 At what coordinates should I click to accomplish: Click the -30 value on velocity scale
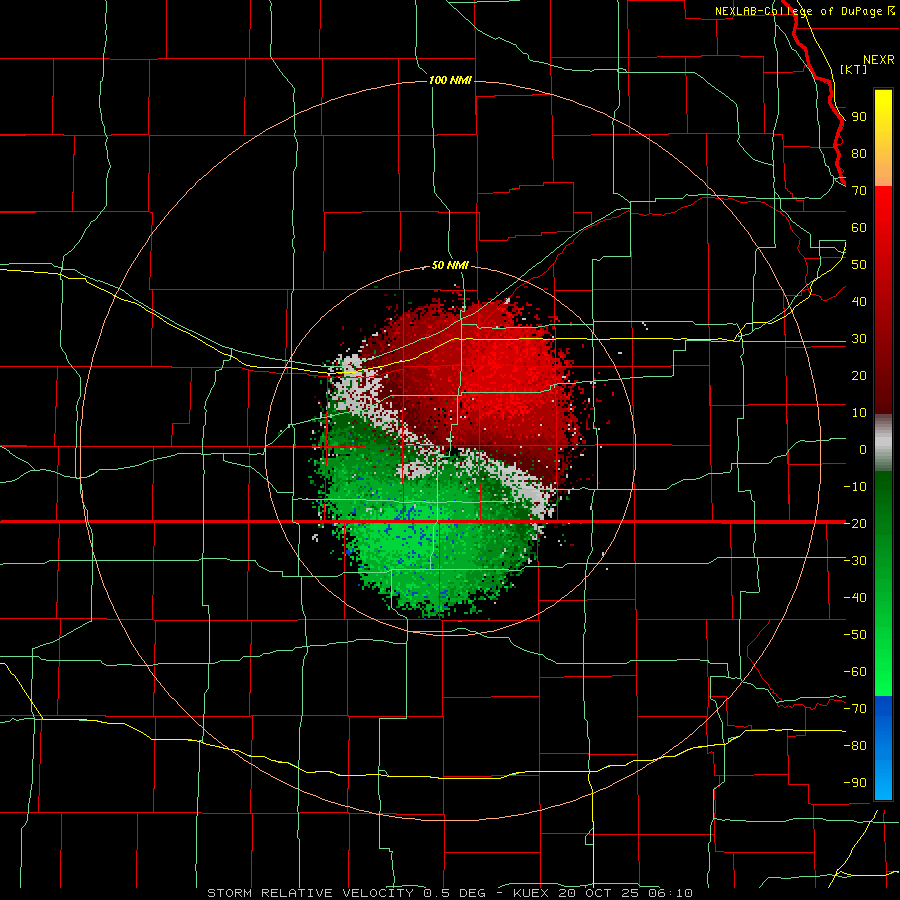(855, 561)
